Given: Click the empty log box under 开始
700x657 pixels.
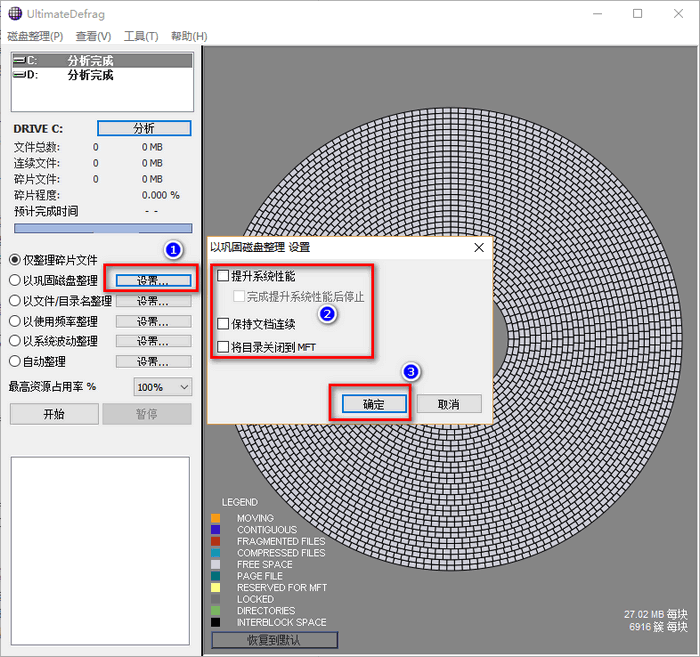Looking at the screenshot, I should coord(100,551).
